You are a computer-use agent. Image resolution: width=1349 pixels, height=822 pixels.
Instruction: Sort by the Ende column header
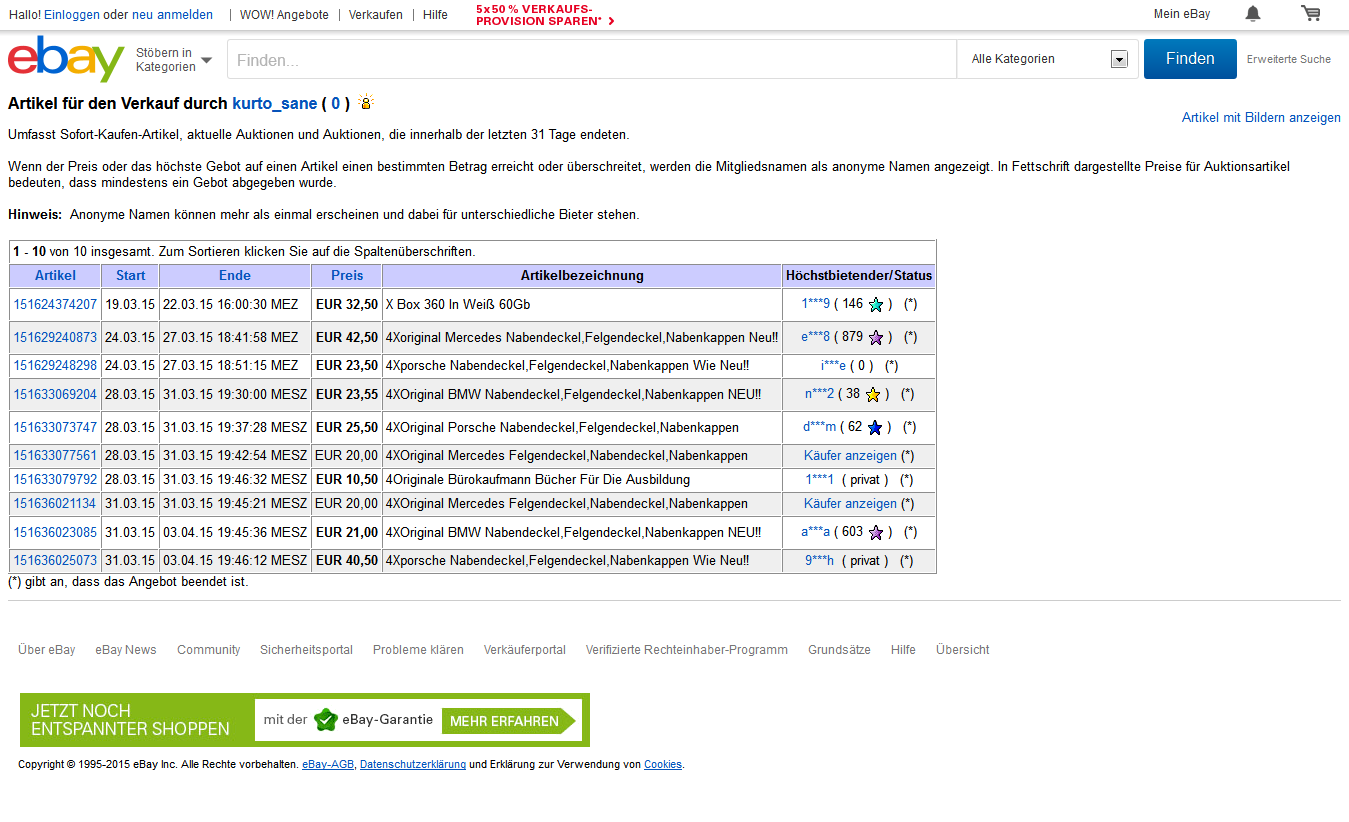point(235,275)
